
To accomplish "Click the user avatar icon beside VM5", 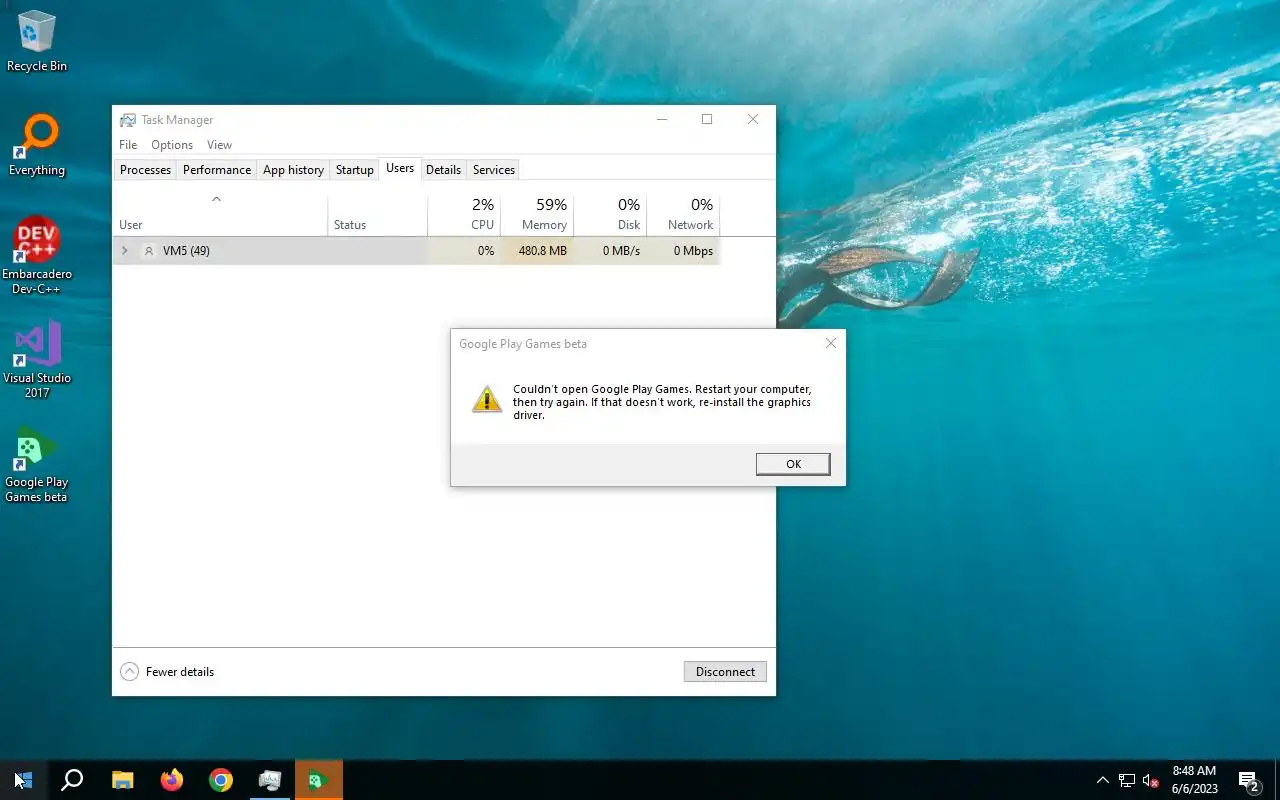I will coord(149,251).
